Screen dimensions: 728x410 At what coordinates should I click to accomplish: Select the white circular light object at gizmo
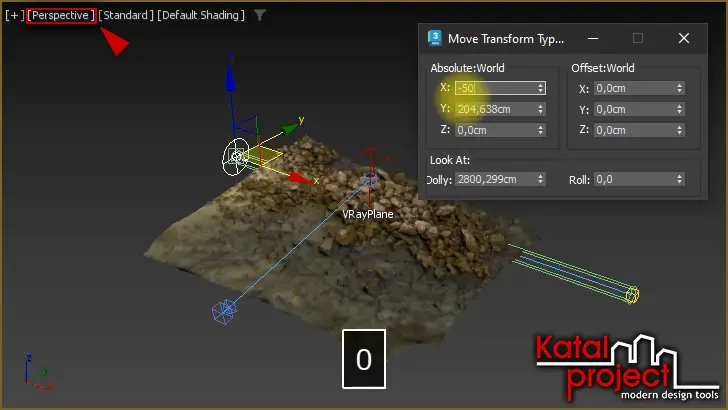236,157
